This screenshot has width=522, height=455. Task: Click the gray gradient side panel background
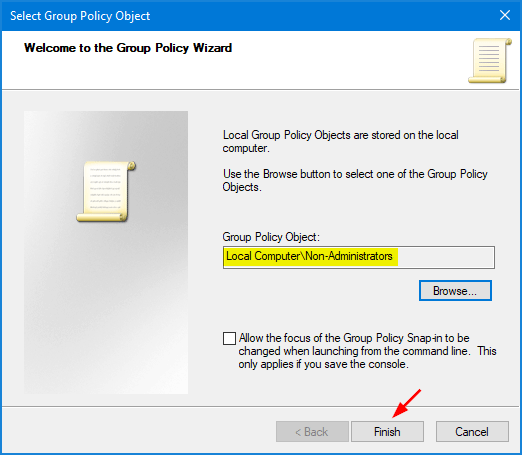pyautogui.click(x=106, y=300)
